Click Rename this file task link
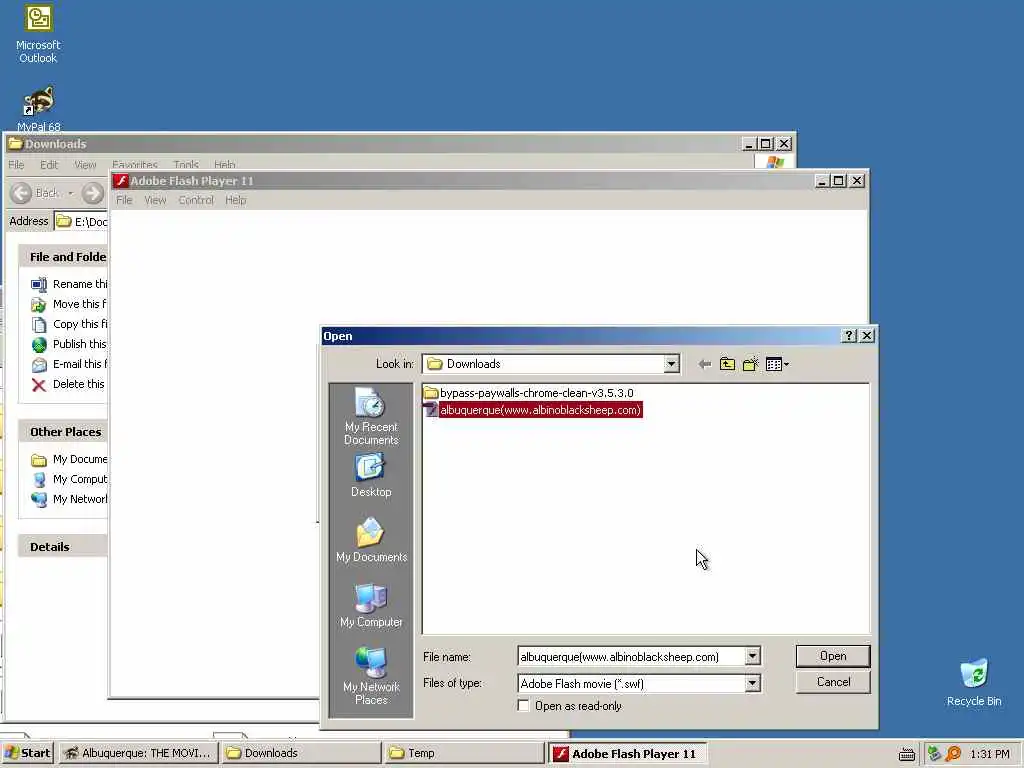 [x=69, y=284]
